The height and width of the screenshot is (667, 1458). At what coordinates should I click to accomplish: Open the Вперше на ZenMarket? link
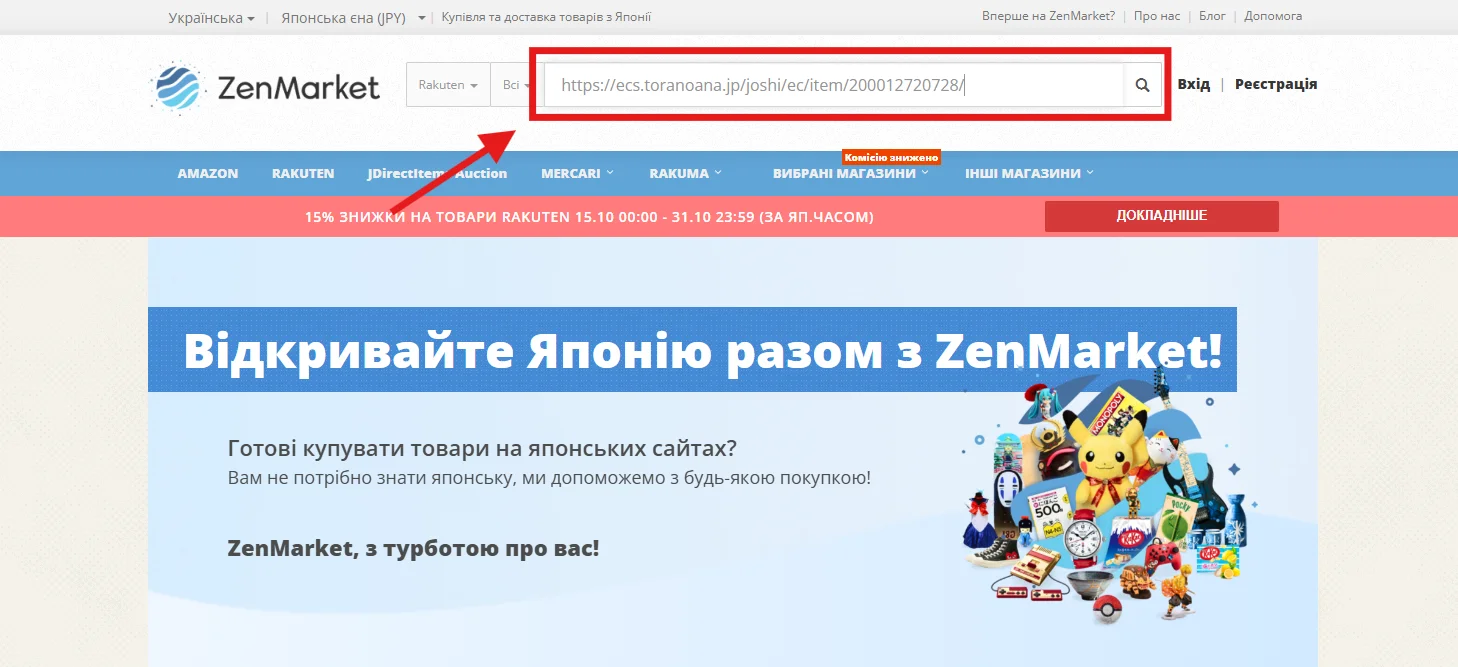click(x=1048, y=16)
